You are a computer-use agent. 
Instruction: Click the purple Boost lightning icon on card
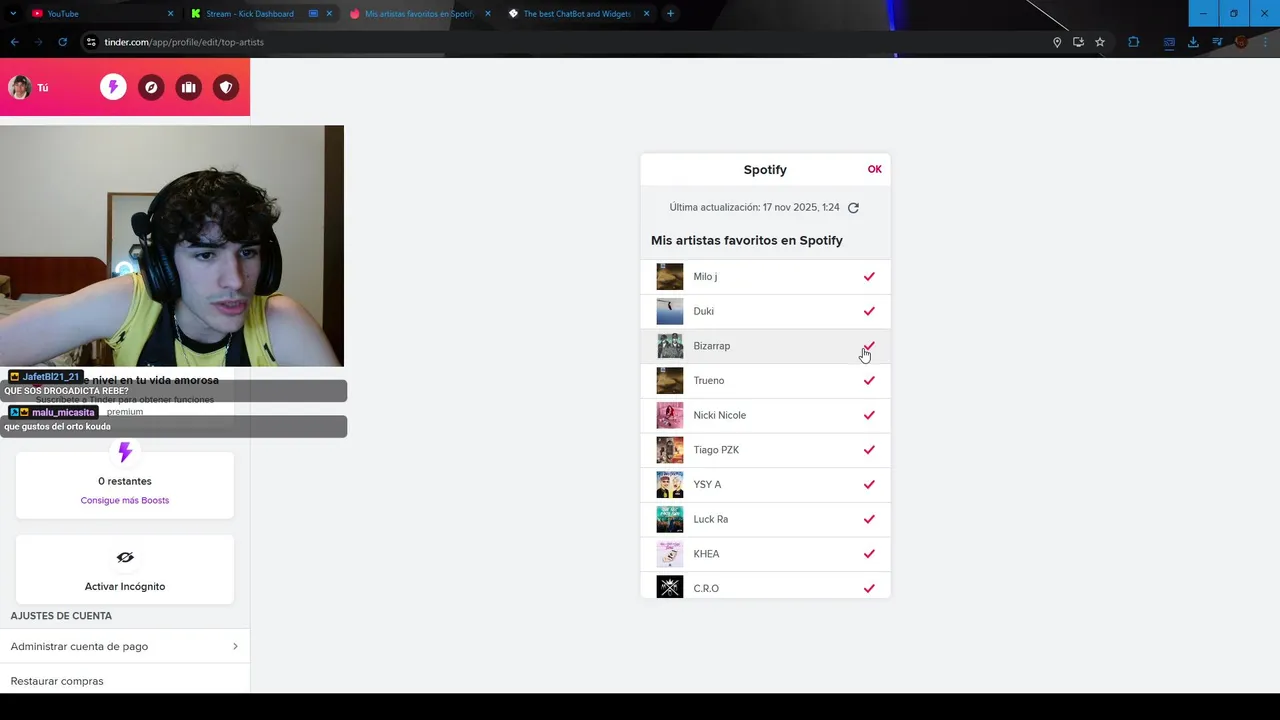(125, 453)
